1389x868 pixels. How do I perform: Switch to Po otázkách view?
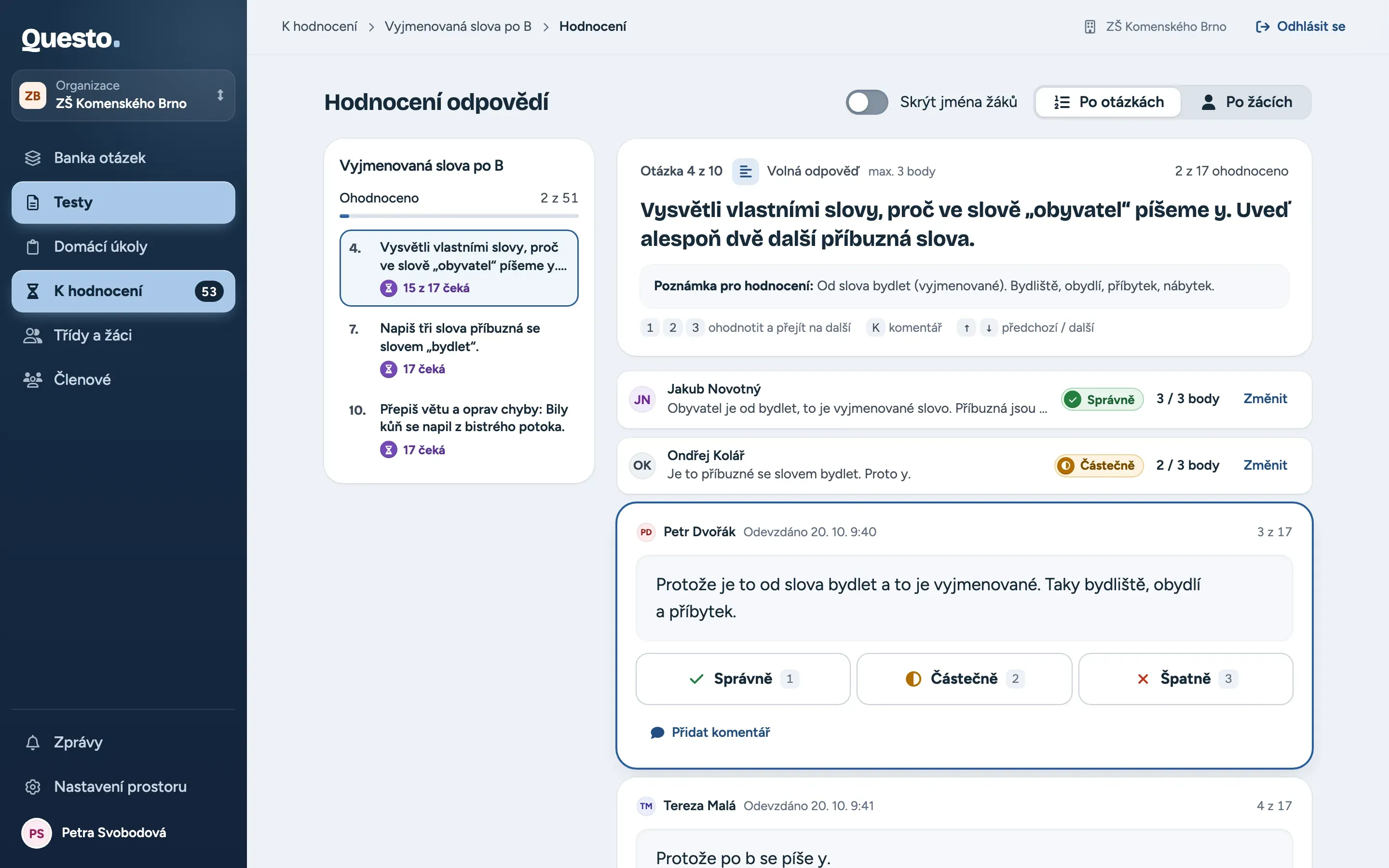(x=1108, y=102)
